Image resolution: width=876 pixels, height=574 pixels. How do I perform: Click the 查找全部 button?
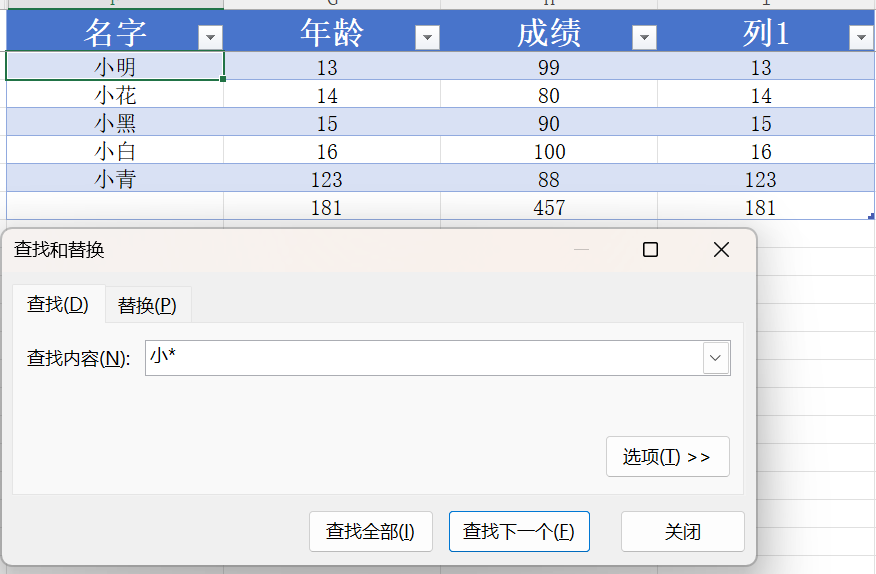point(370,532)
